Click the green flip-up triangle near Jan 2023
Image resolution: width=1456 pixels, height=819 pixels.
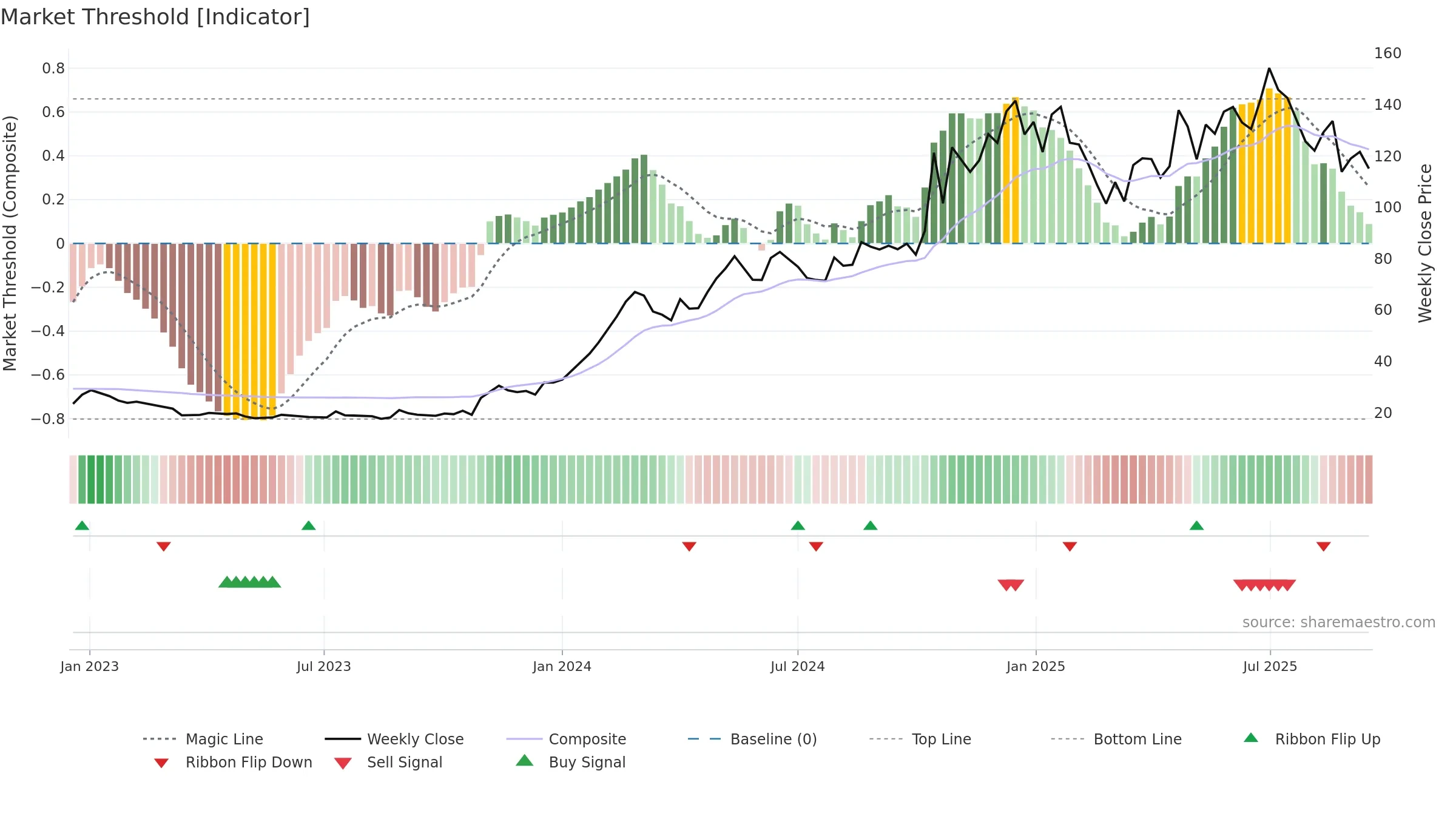coord(82,525)
